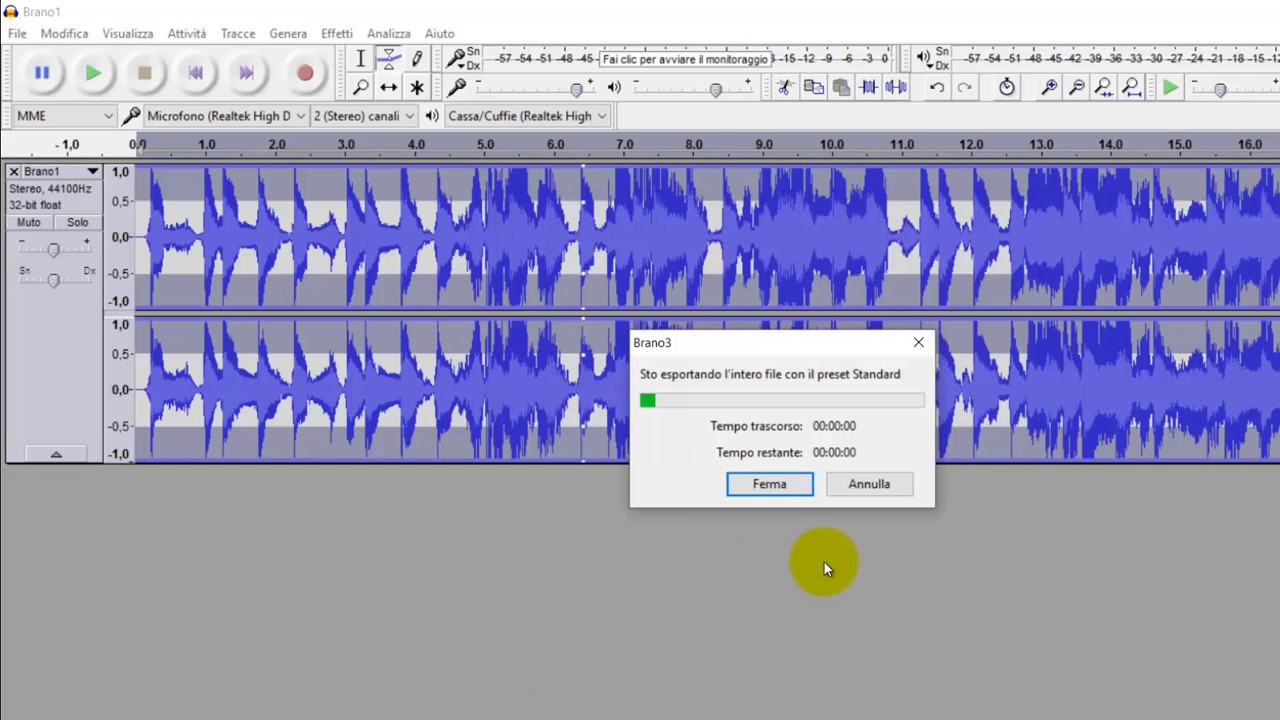Undo the last action

pyautogui.click(x=937, y=87)
